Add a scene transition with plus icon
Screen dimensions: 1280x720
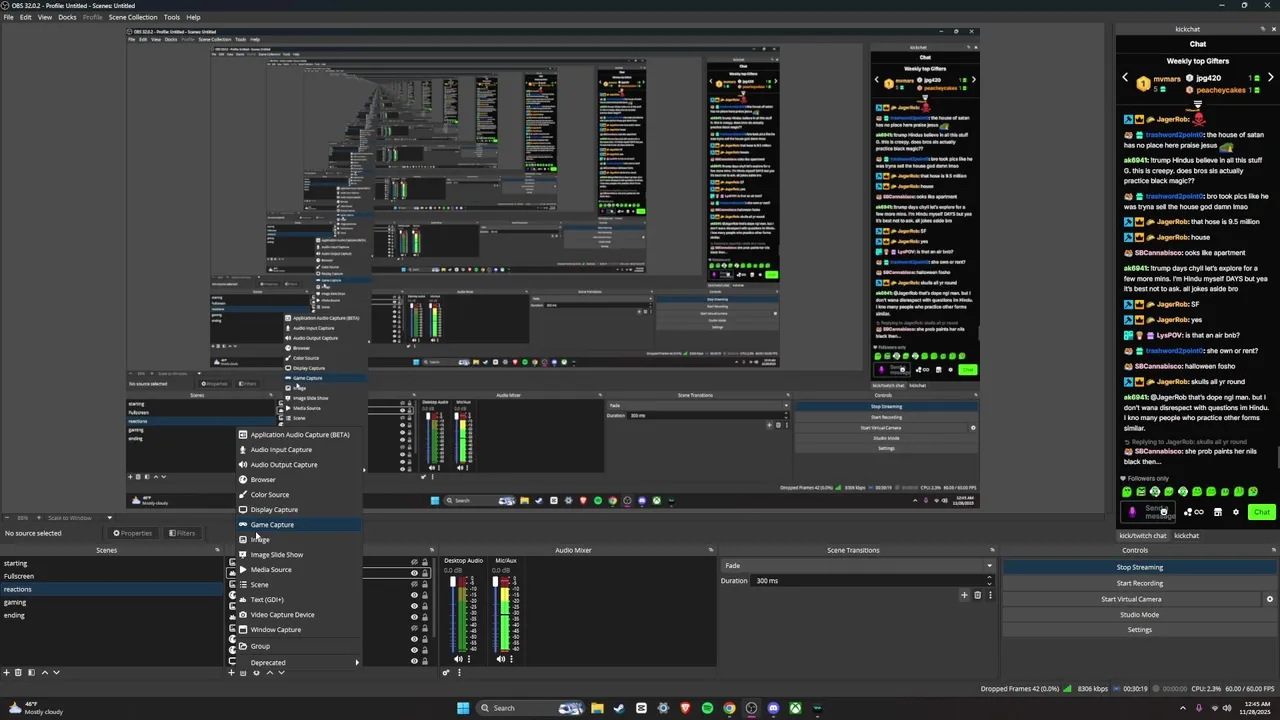point(965,595)
